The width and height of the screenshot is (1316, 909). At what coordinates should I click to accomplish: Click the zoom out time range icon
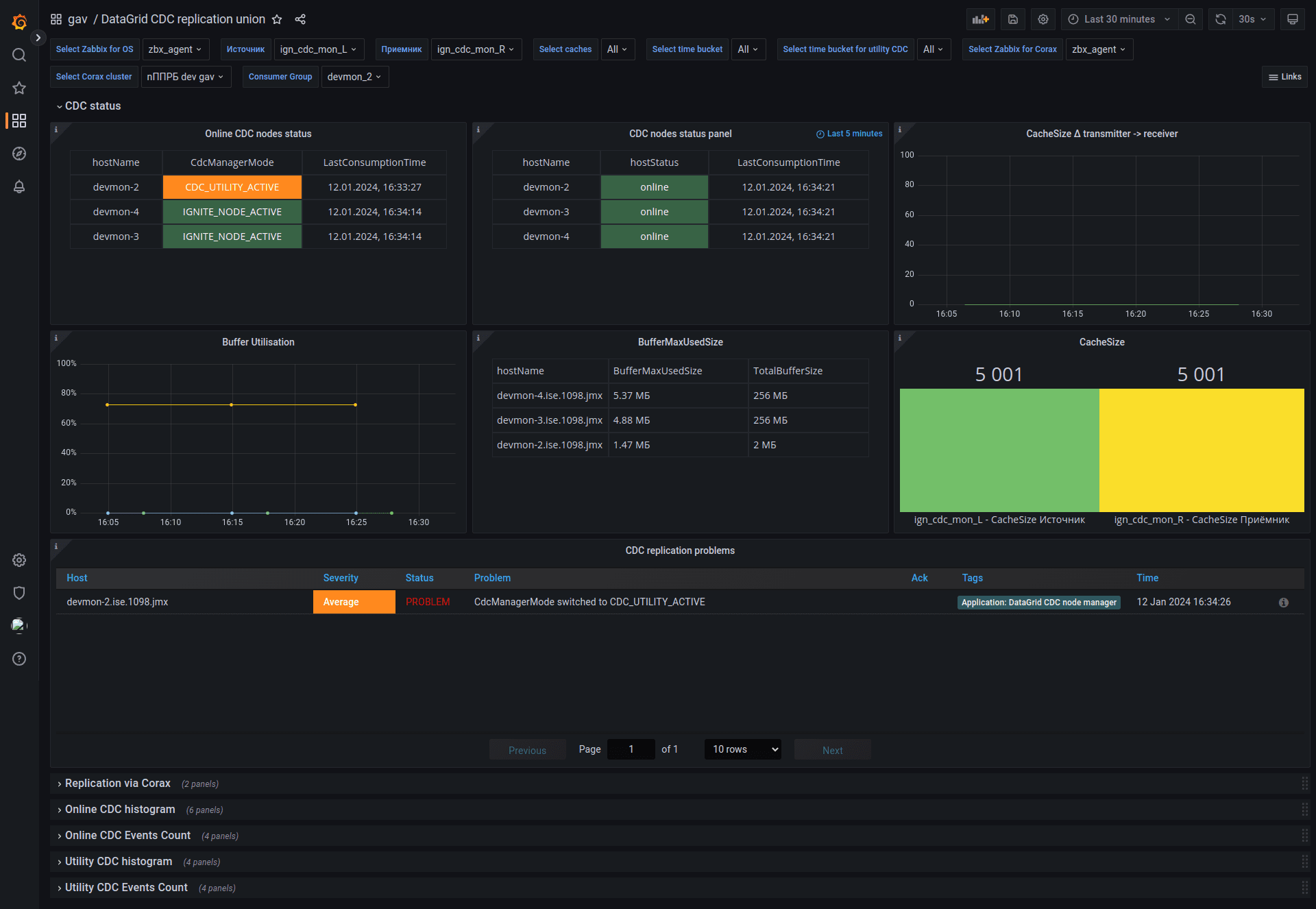coord(1191,19)
